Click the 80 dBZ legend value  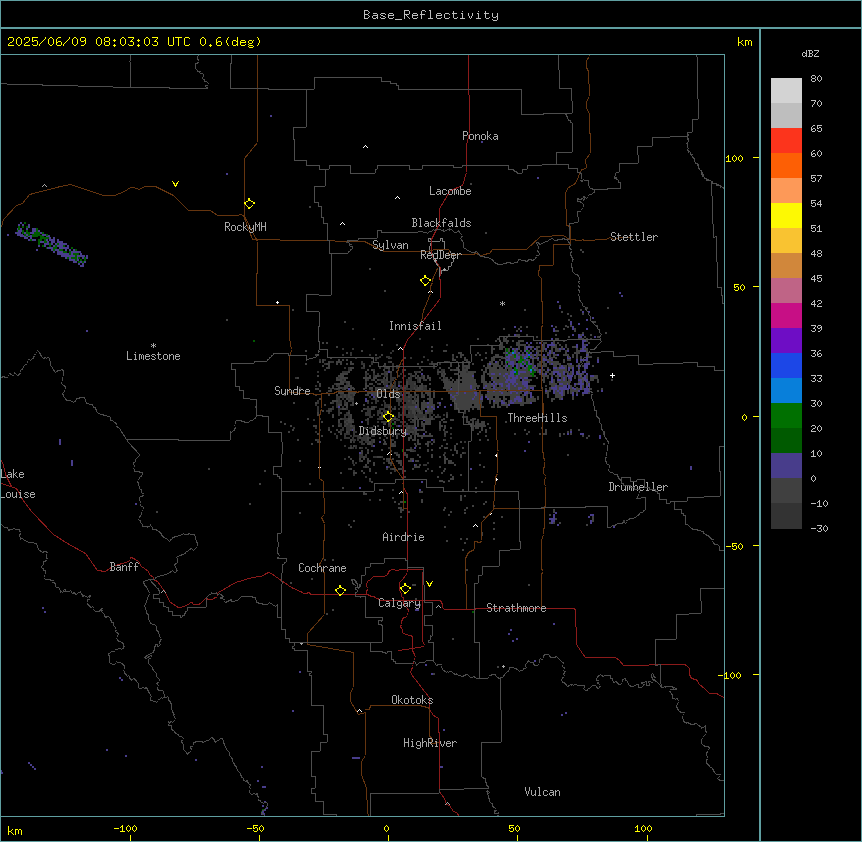point(816,79)
